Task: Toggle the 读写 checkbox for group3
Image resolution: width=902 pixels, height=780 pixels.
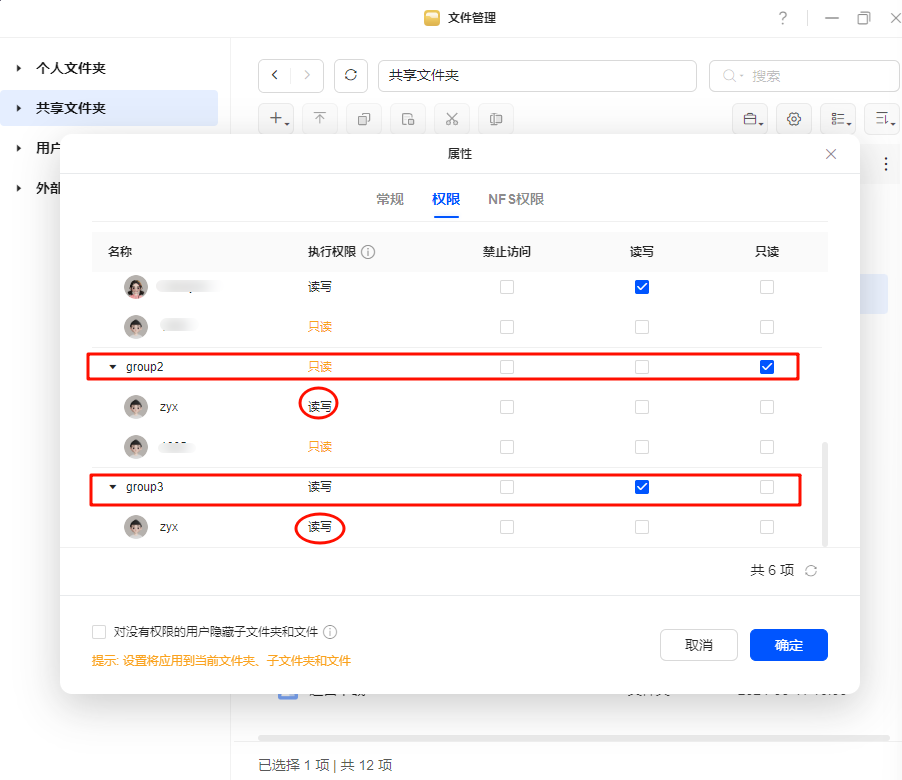Action: (x=642, y=487)
